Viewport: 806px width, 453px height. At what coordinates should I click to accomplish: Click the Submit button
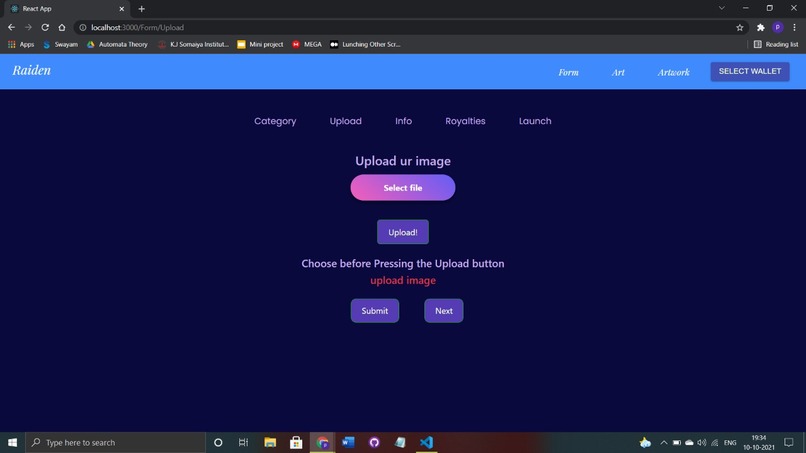(x=375, y=311)
